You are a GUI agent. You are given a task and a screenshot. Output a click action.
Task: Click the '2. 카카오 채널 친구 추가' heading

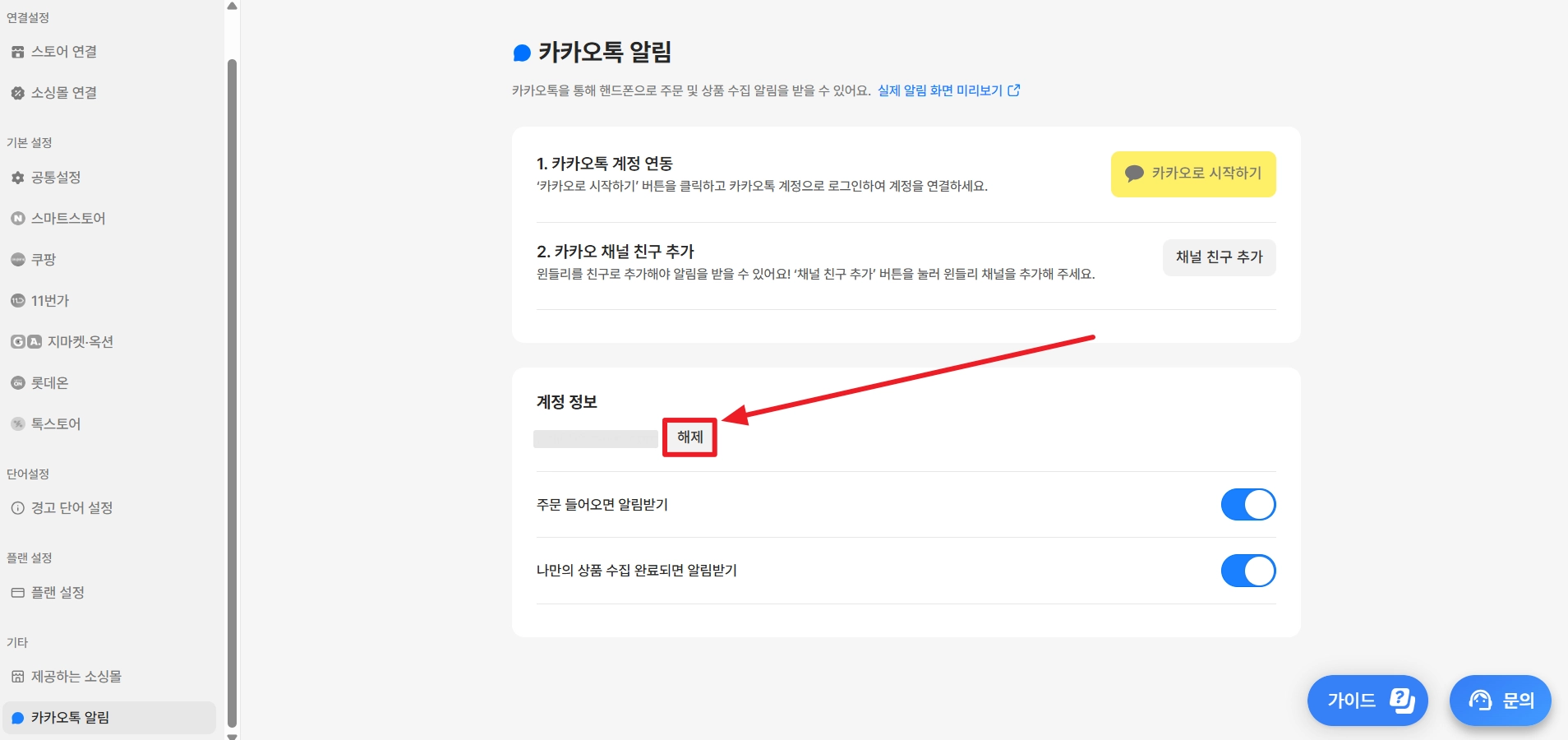(616, 252)
